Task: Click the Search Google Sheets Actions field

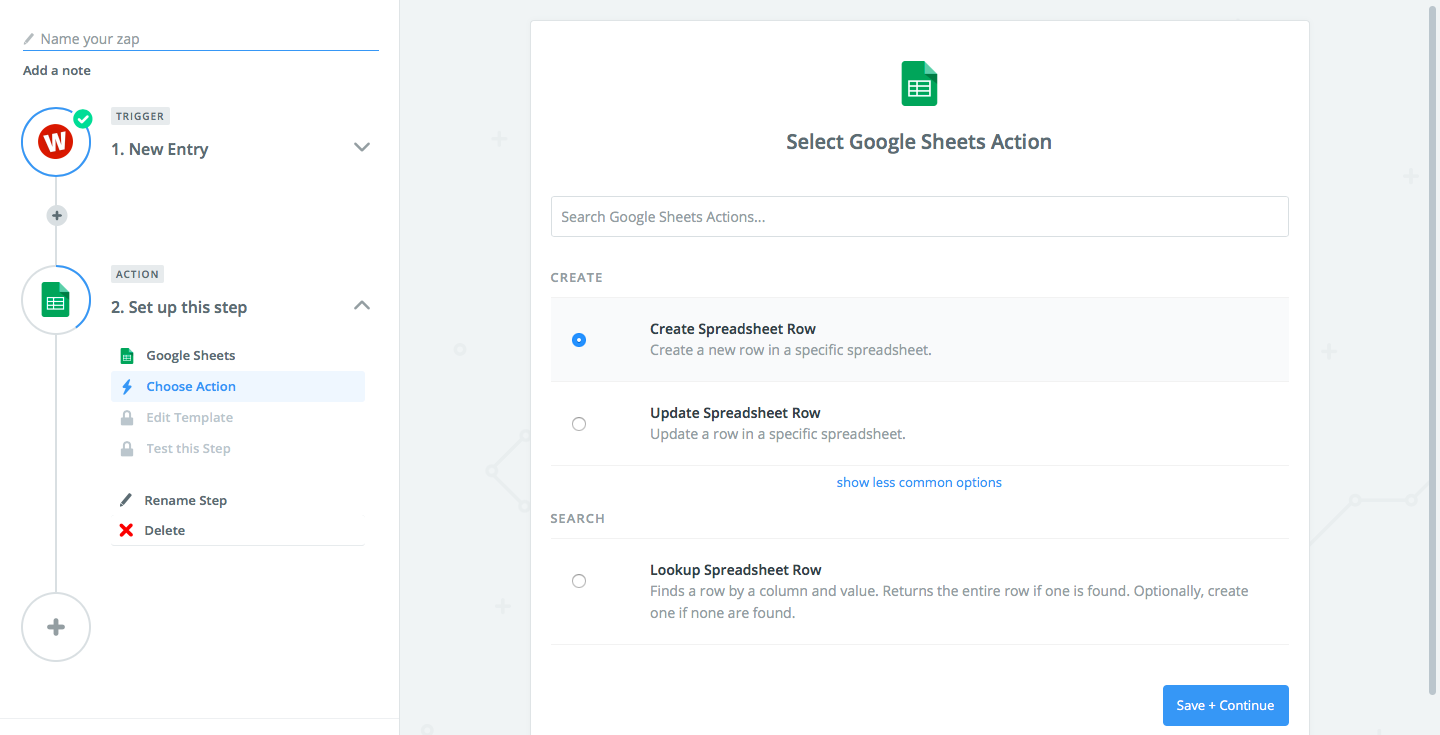Action: coord(919,216)
